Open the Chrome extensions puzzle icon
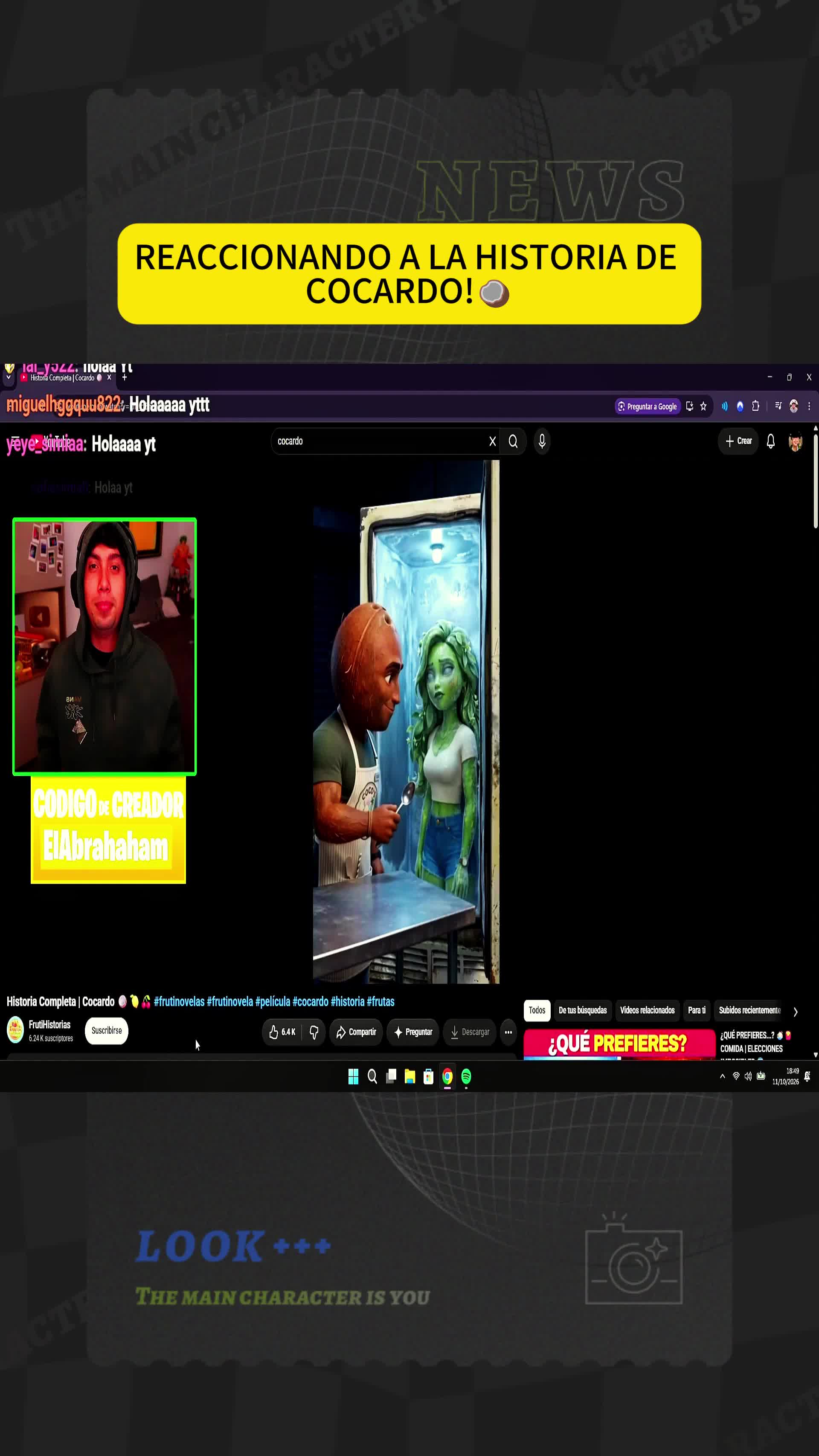 tap(756, 406)
